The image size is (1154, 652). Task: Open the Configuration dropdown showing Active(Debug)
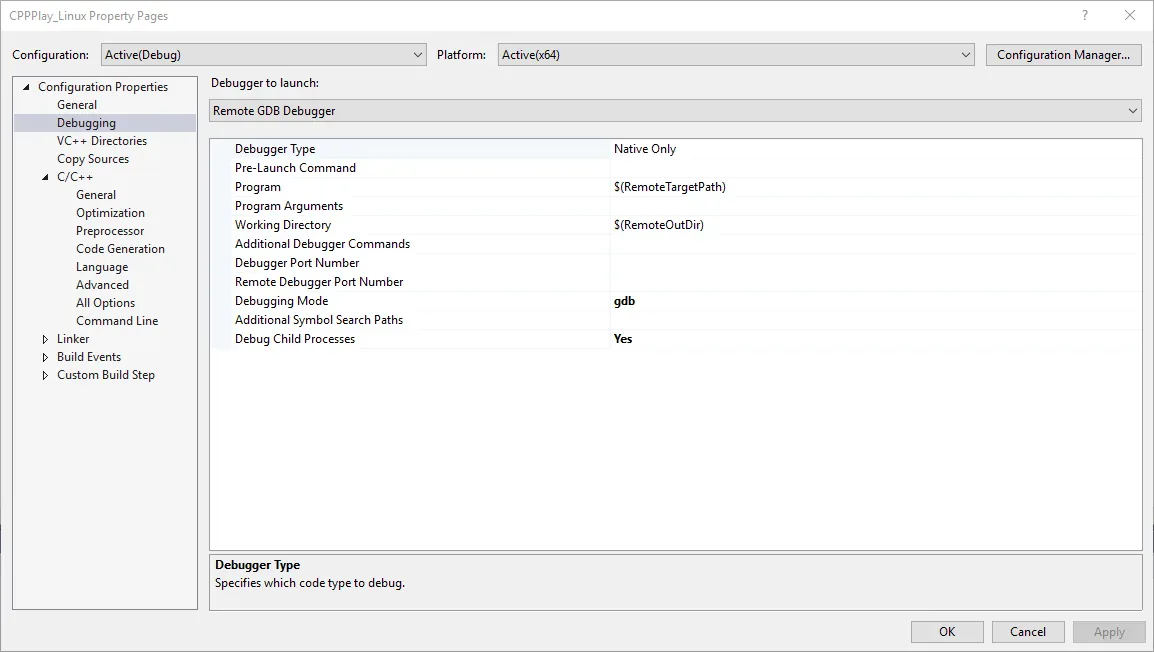[263, 54]
